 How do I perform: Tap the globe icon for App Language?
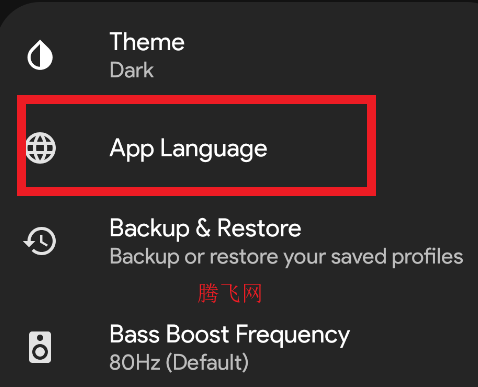click(41, 148)
